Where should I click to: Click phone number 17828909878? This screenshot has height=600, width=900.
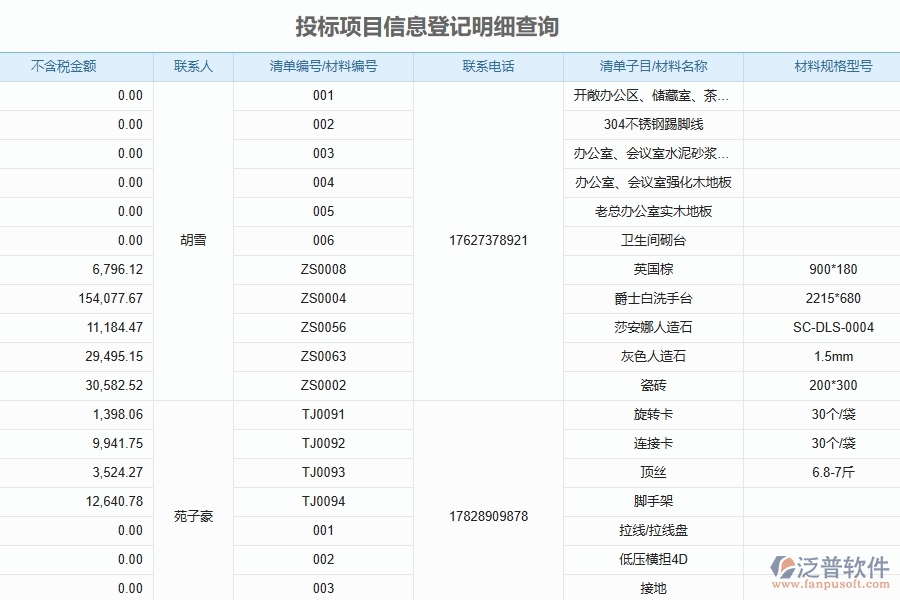coord(487,516)
